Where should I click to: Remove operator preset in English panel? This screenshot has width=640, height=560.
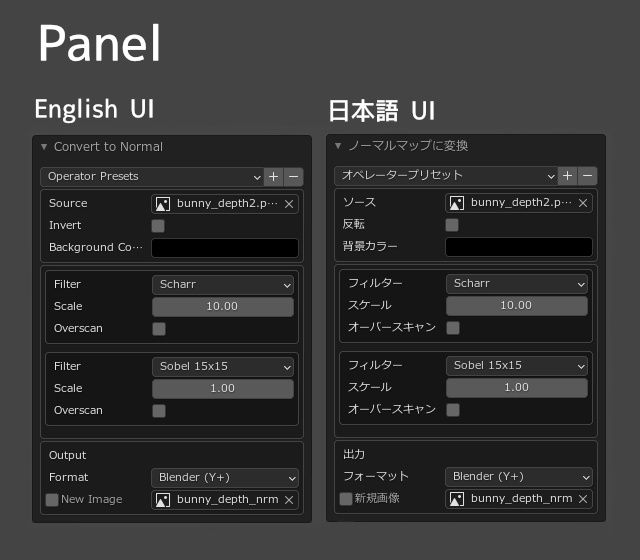coord(292,177)
